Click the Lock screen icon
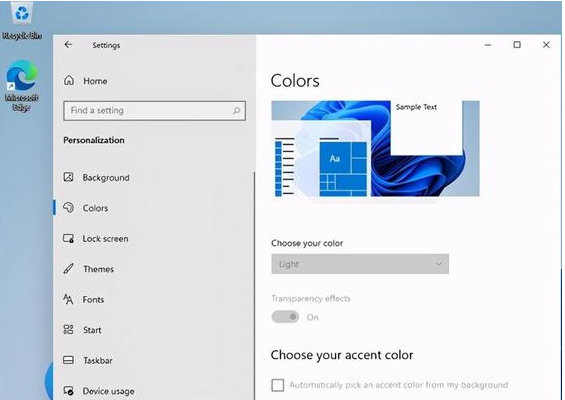Screen dimensions: 565x400 68,238
